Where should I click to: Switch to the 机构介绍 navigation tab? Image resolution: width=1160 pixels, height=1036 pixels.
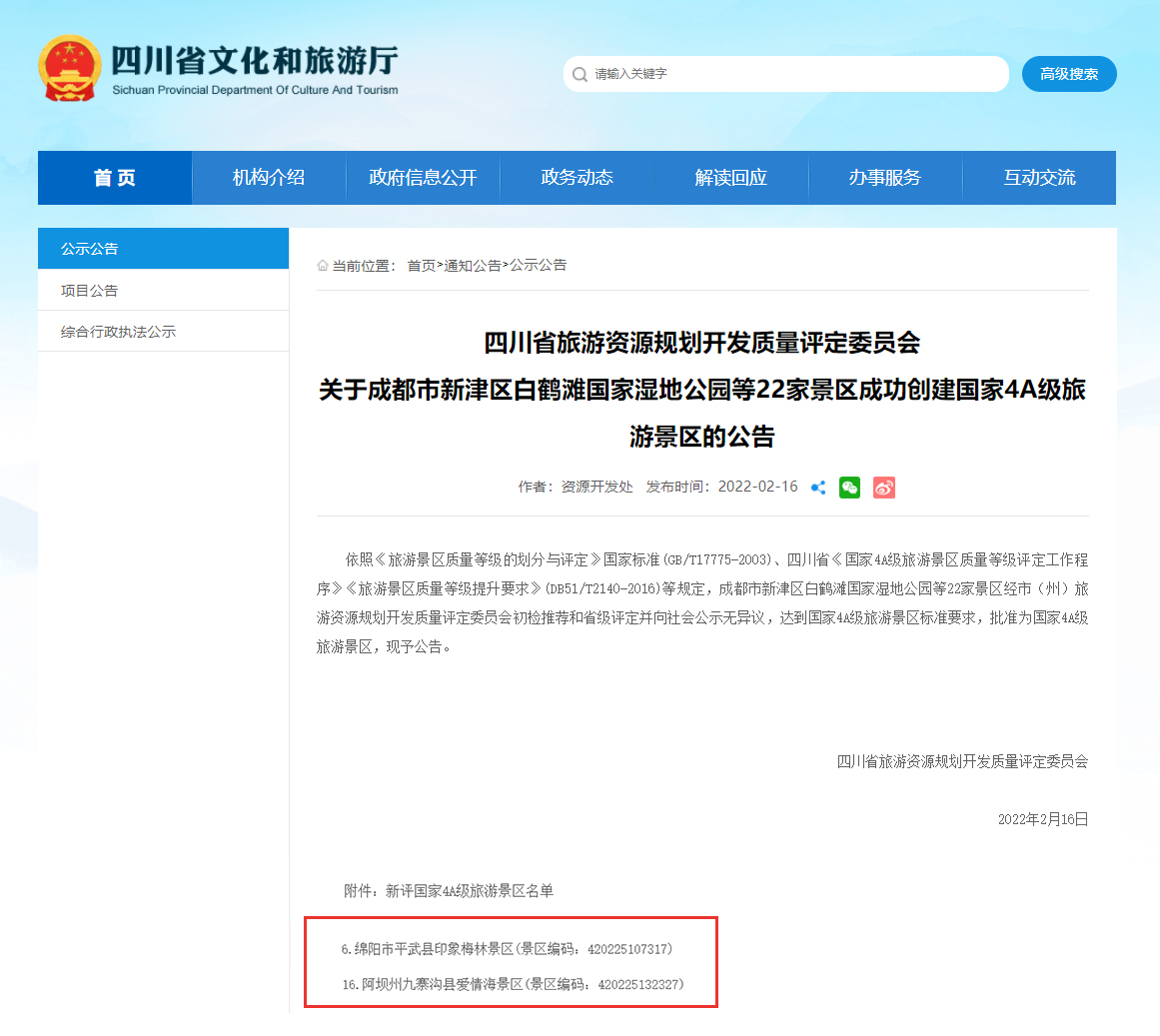(268, 177)
